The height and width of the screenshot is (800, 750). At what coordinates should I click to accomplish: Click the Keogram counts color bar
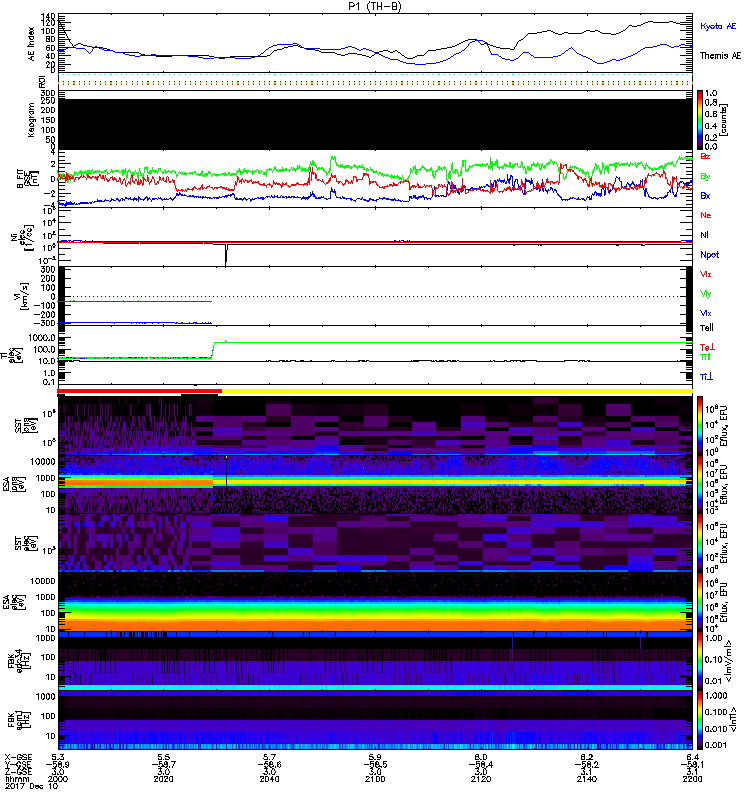coord(702,119)
